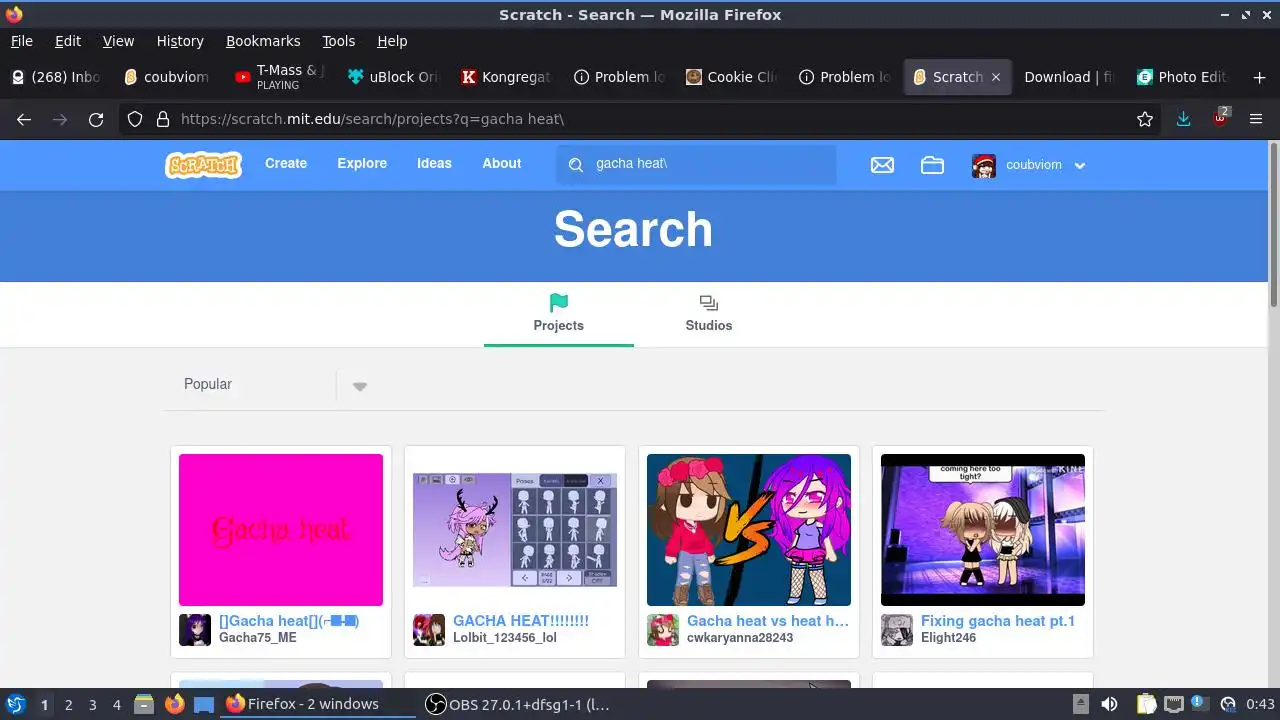Image resolution: width=1280 pixels, height=720 pixels.
Task: Select the Projects search tab
Action: coord(559,314)
